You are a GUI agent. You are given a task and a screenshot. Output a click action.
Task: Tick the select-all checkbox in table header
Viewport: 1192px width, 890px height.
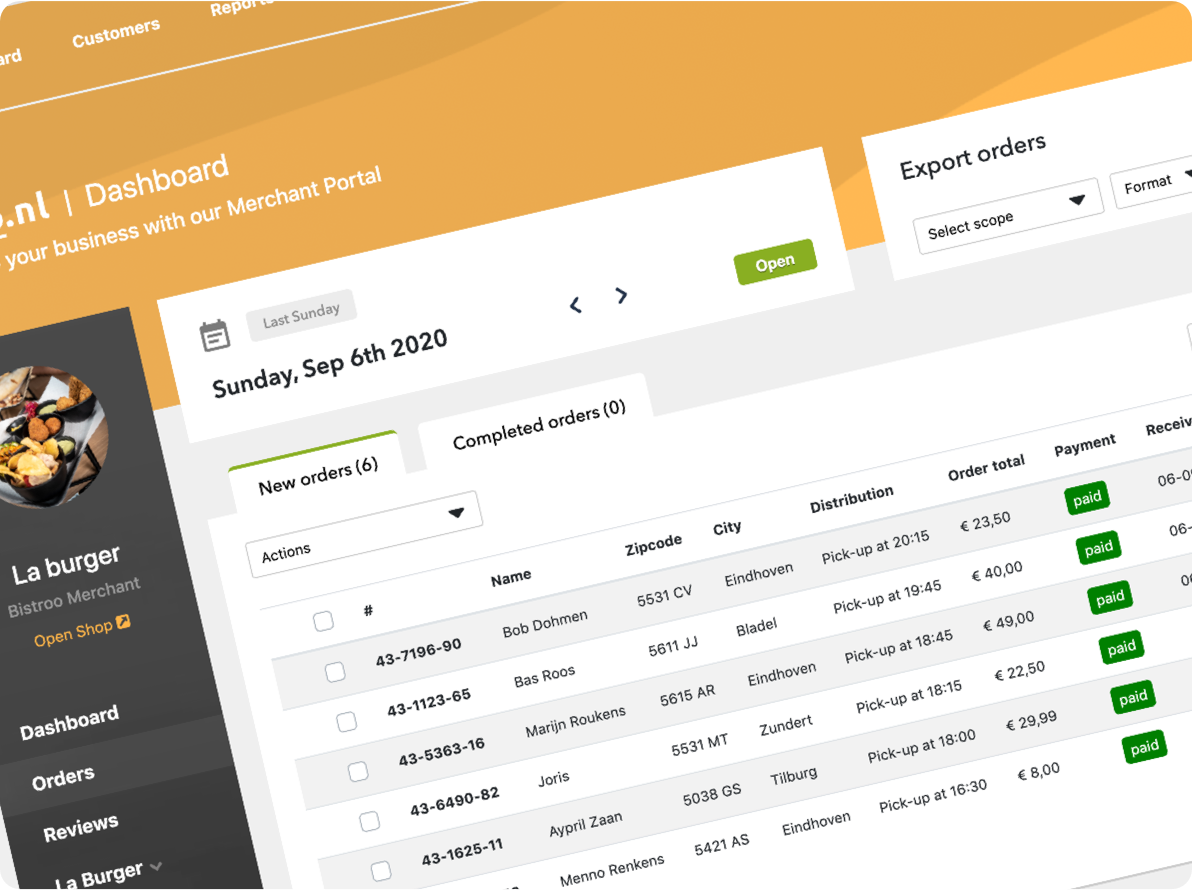(x=323, y=621)
